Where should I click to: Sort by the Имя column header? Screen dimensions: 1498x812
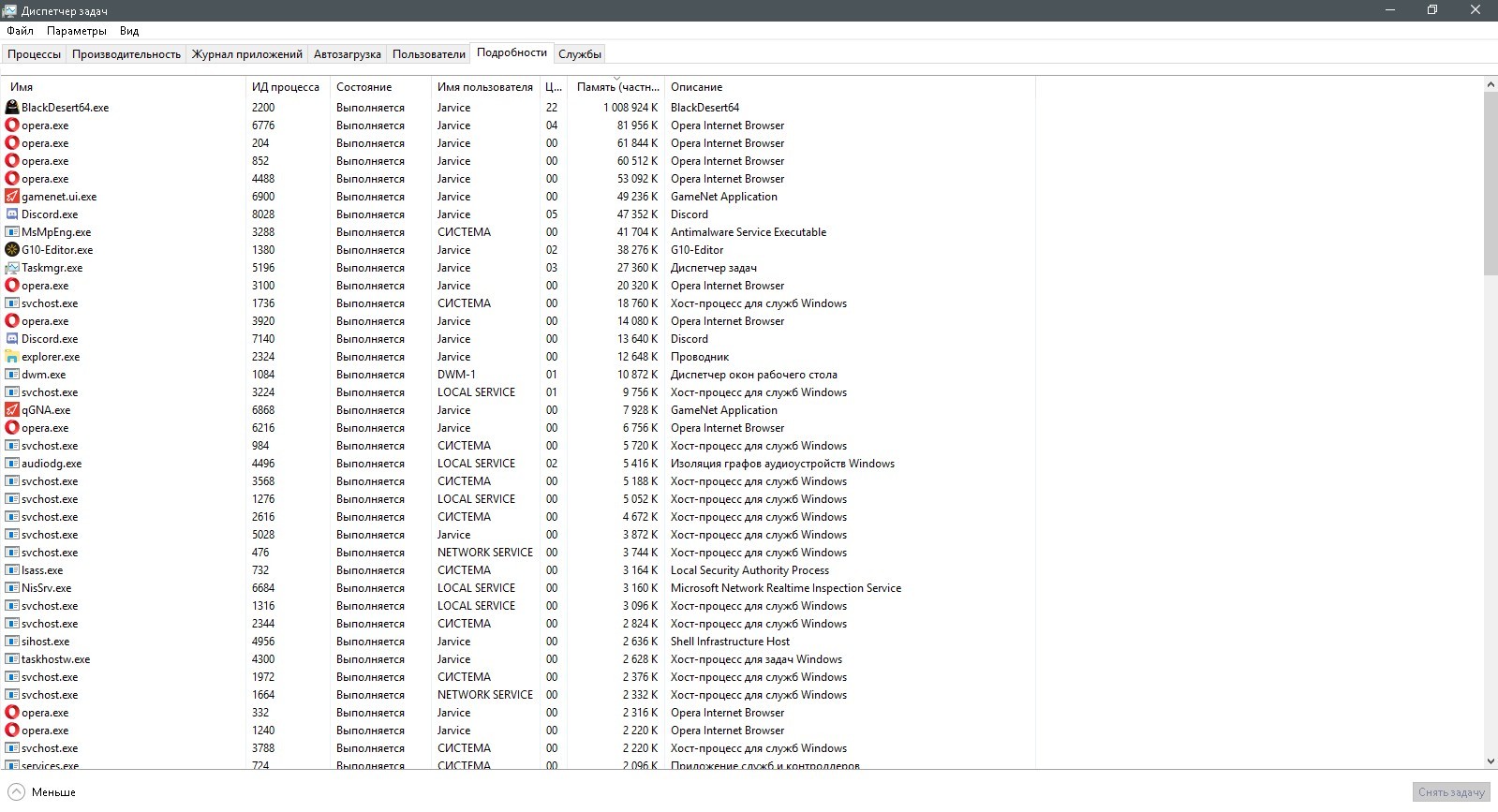(x=123, y=87)
